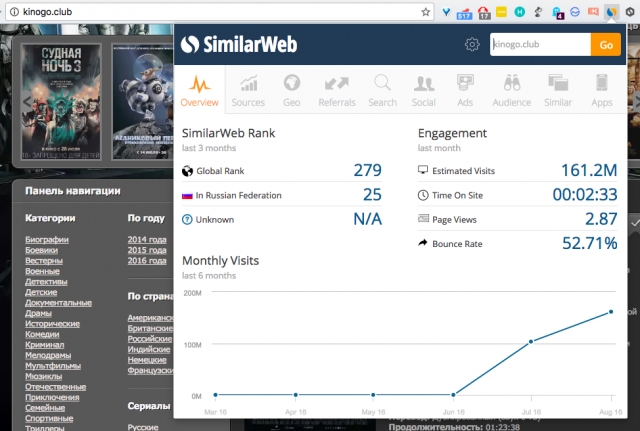Click the Unknown question mark icon
Image resolution: width=640 pixels, height=431 pixels.
click(x=187, y=220)
